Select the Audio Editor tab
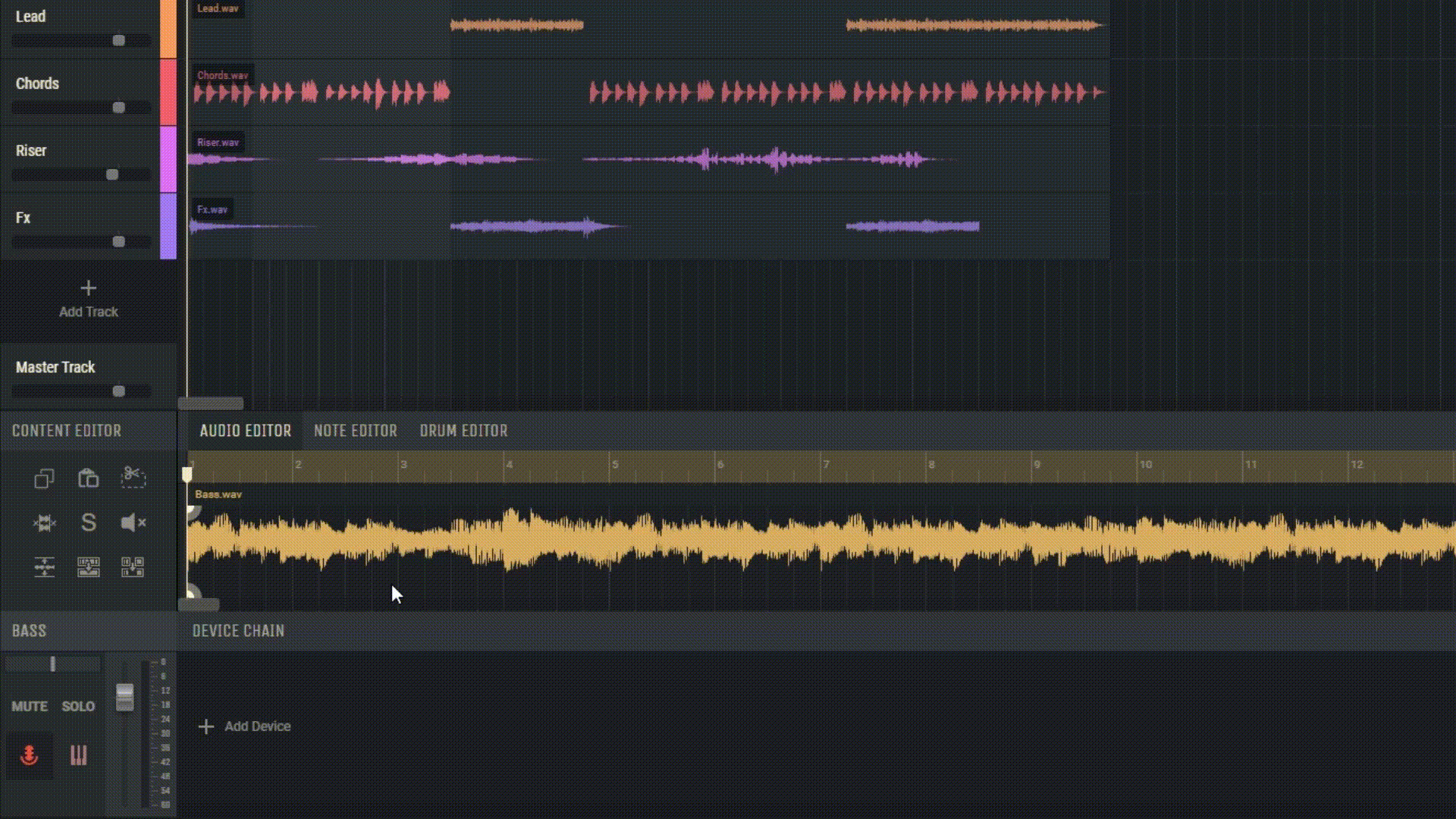The width and height of the screenshot is (1456, 819). [245, 431]
